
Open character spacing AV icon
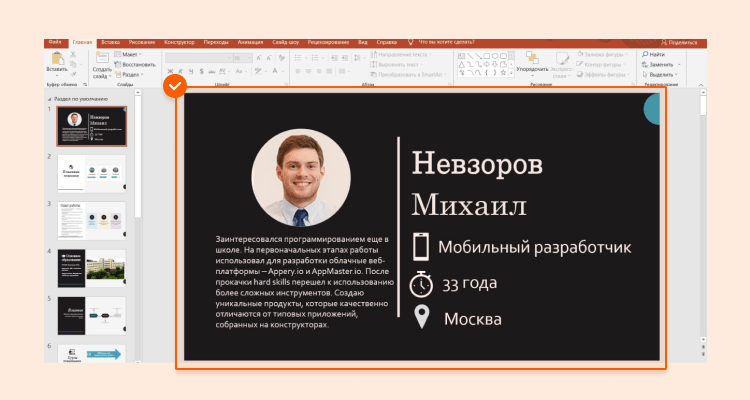click(x=223, y=71)
